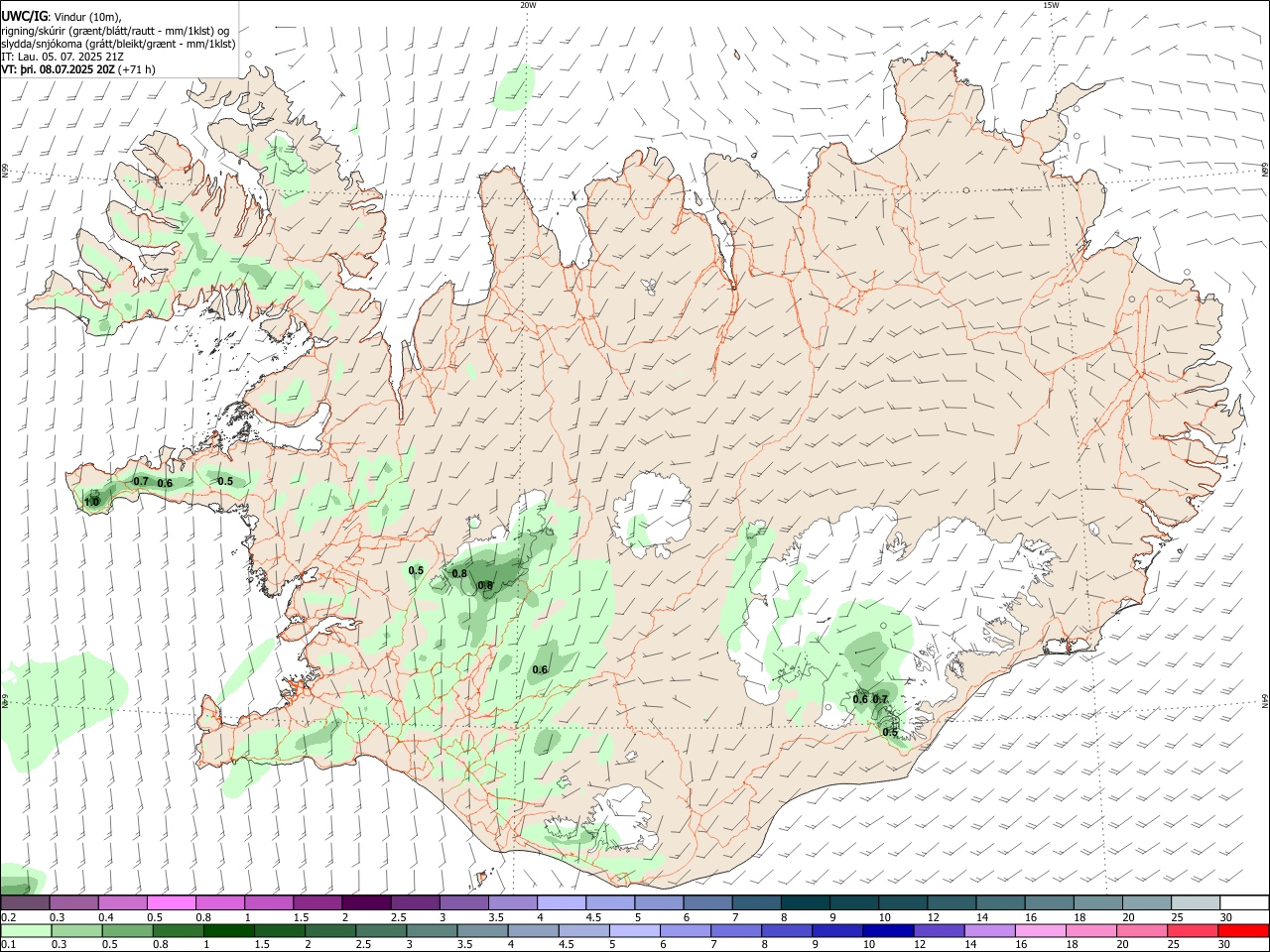Select the 0.6 value in southern central lowlands

click(540, 670)
